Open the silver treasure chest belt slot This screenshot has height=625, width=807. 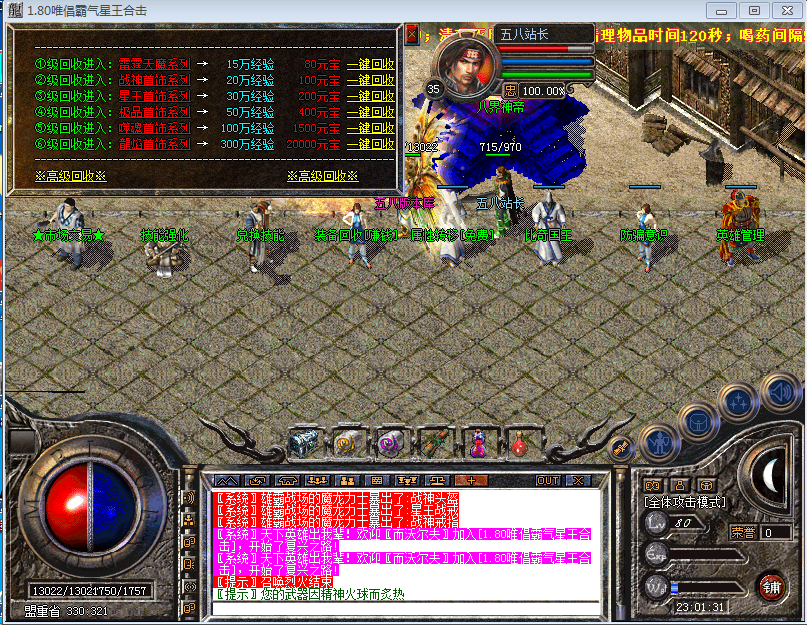pos(304,443)
